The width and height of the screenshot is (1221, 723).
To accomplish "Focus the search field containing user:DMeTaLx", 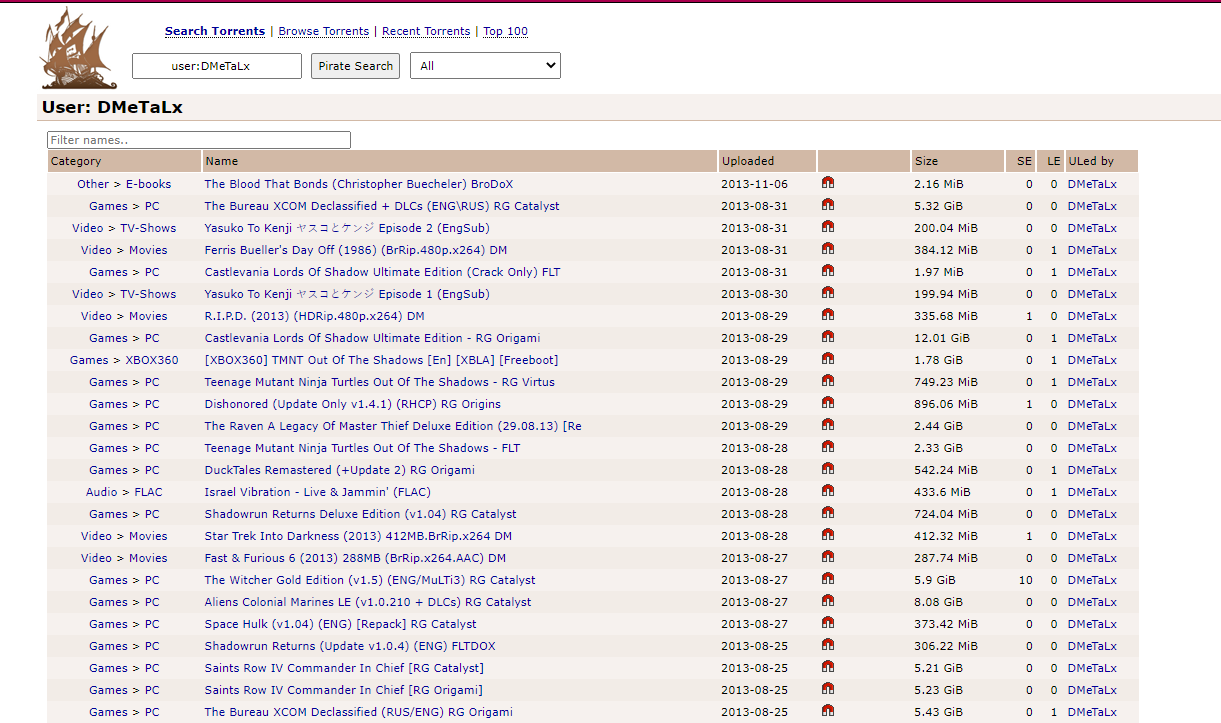I will pos(217,66).
